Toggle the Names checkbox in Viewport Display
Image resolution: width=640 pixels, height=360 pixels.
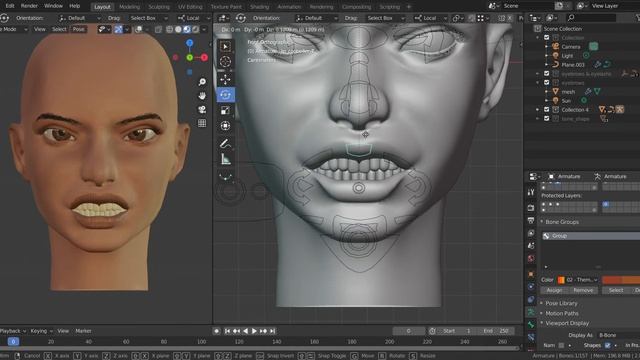point(562,345)
